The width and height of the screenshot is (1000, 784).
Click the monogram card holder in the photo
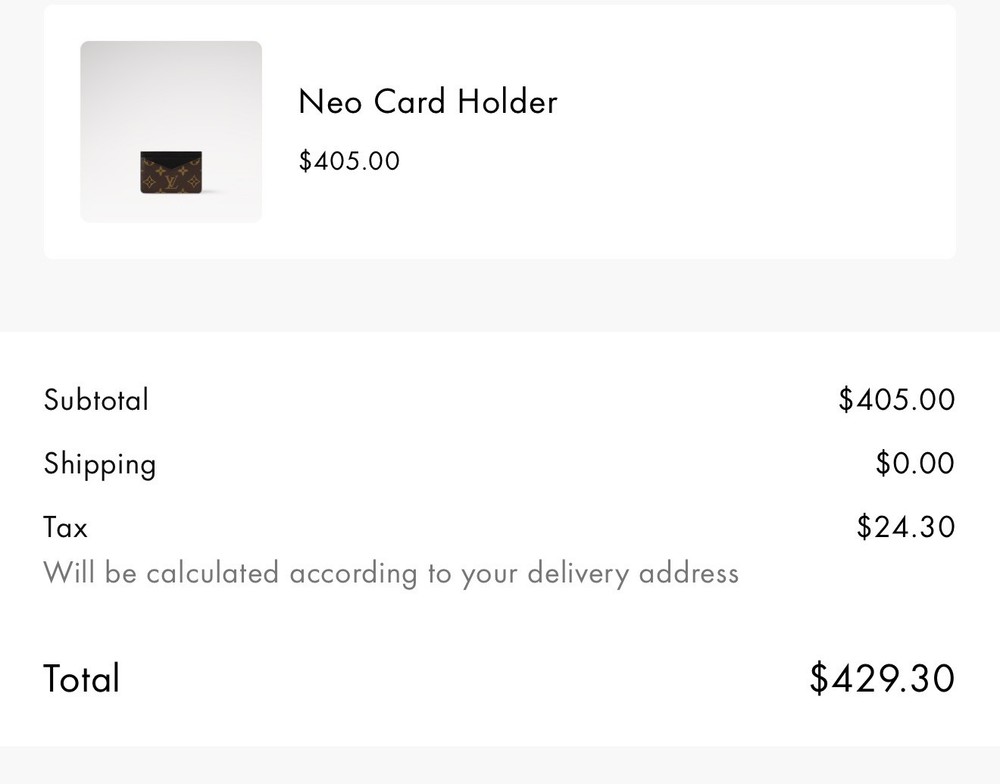pos(170,173)
